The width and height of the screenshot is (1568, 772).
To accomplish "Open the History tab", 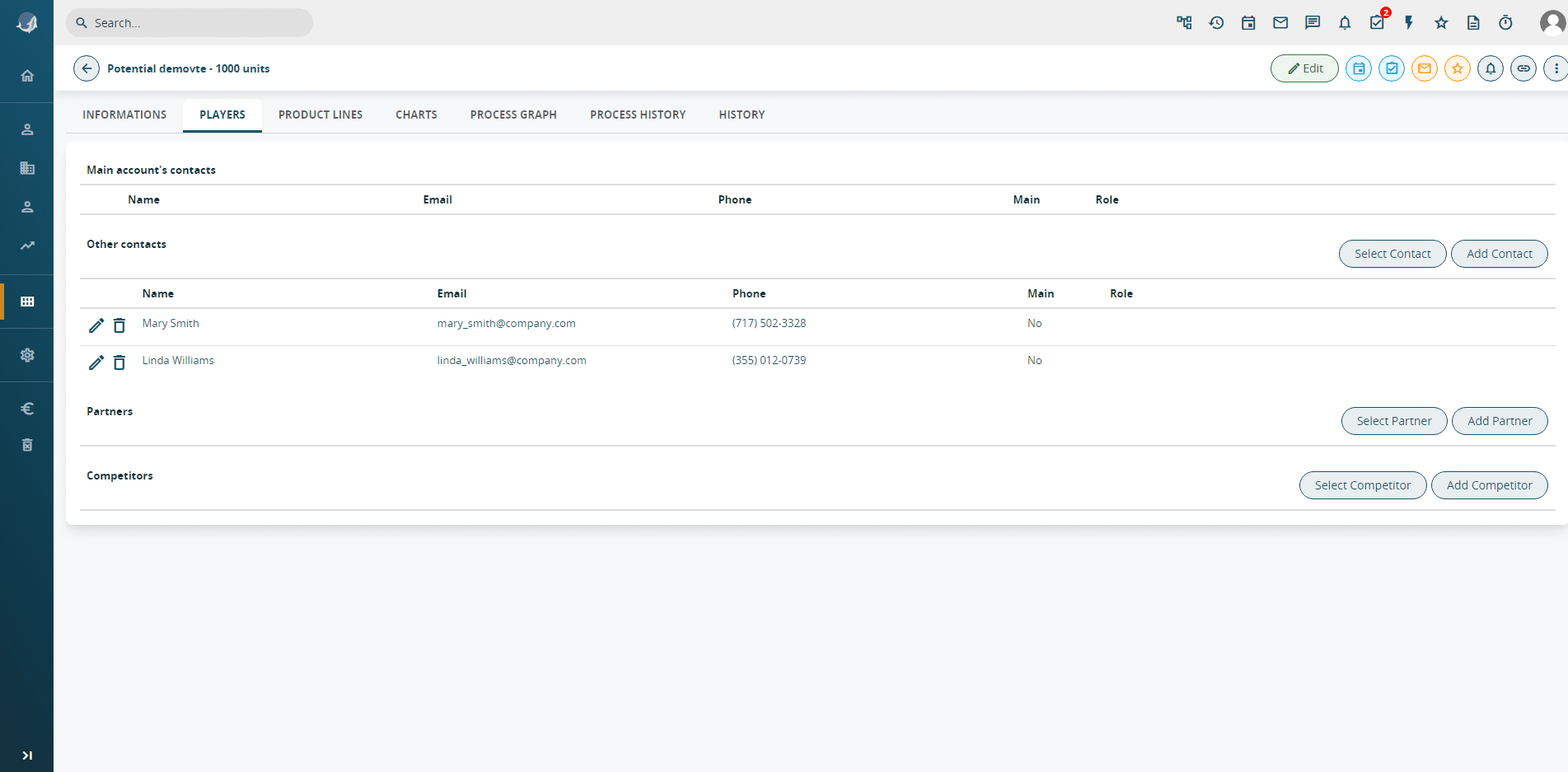I will pos(742,115).
